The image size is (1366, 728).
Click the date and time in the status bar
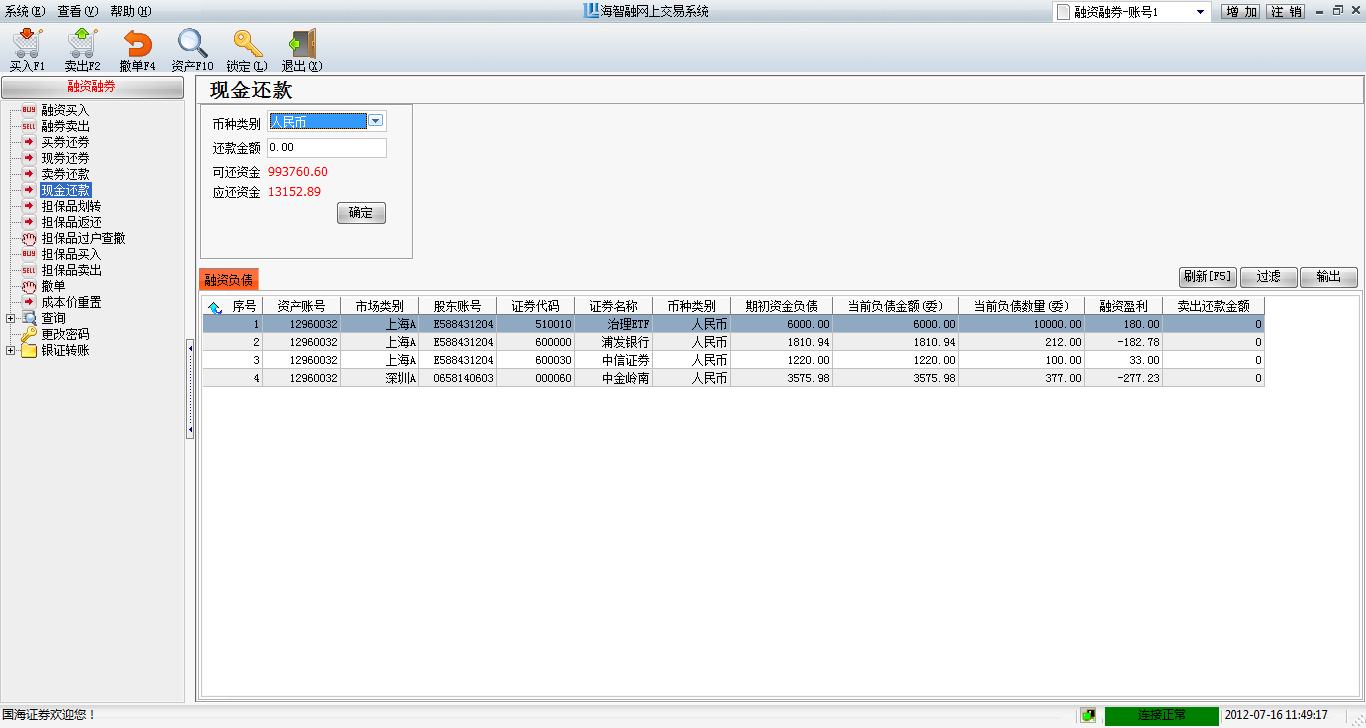(x=1276, y=715)
